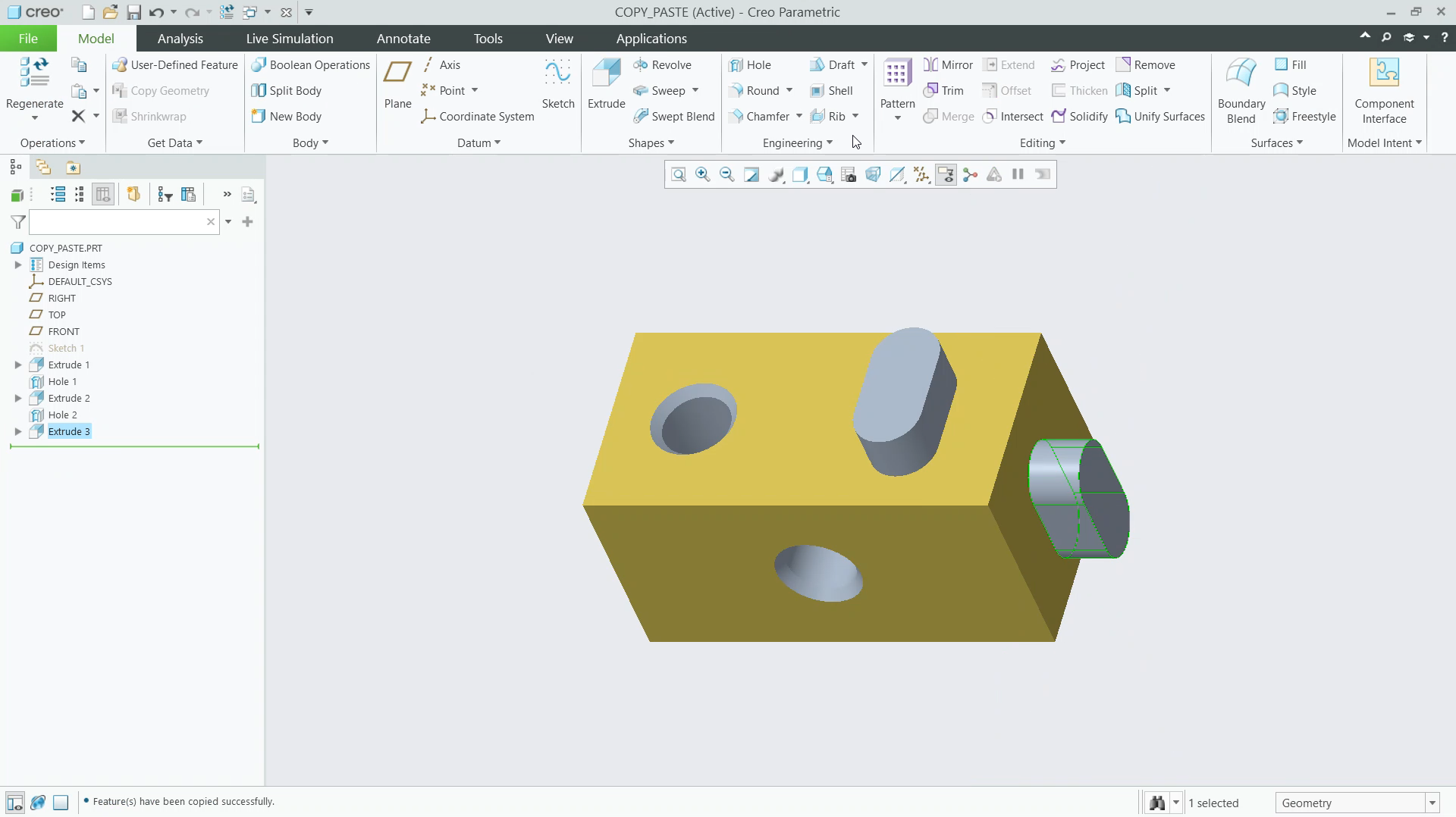Screen dimensions: 1456x817
Task: Toggle Perspective View in graphics toolbar
Action: 873,175
